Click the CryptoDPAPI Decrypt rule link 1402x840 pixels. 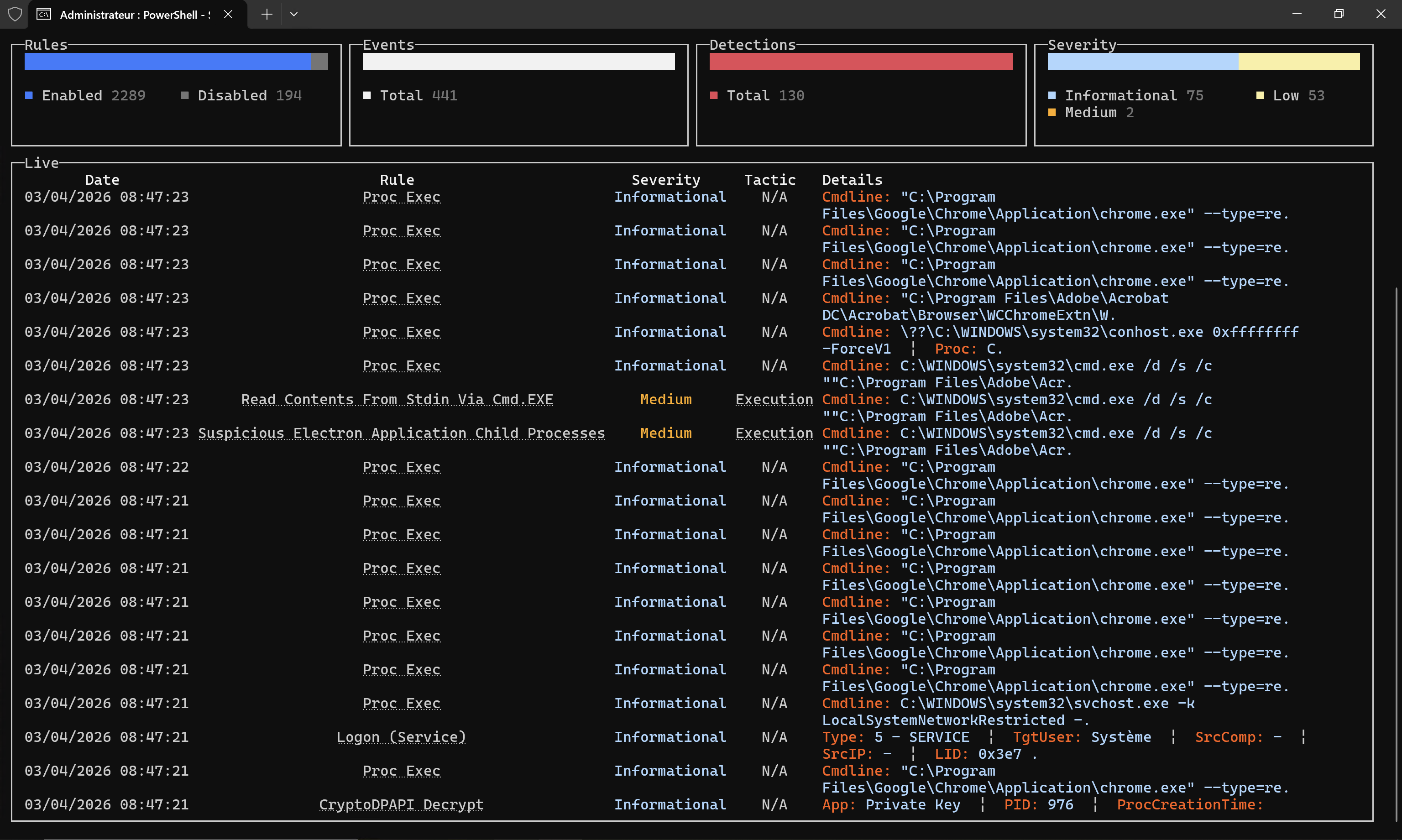(x=401, y=804)
